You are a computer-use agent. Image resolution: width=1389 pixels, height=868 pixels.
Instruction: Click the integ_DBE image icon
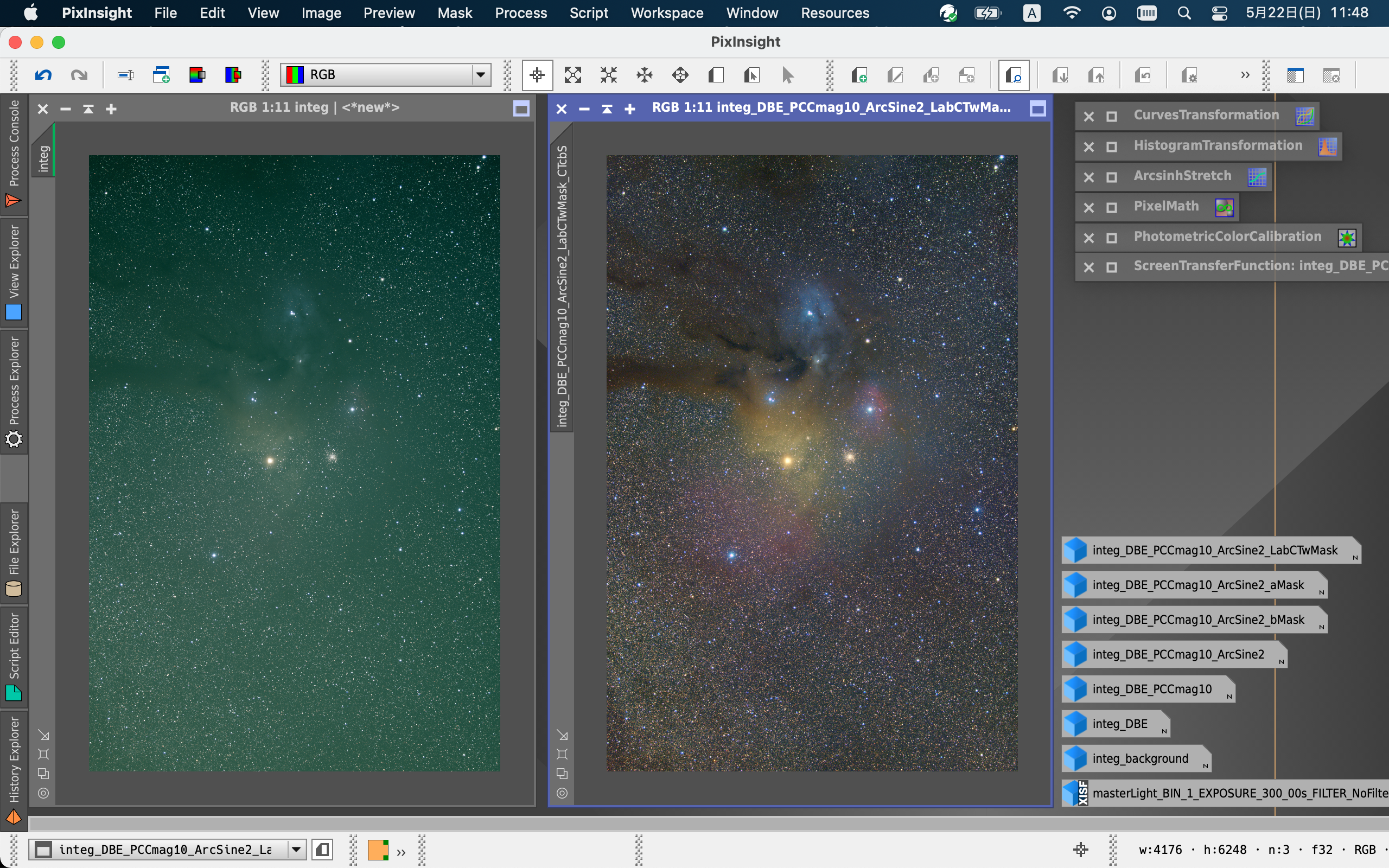1119,724
